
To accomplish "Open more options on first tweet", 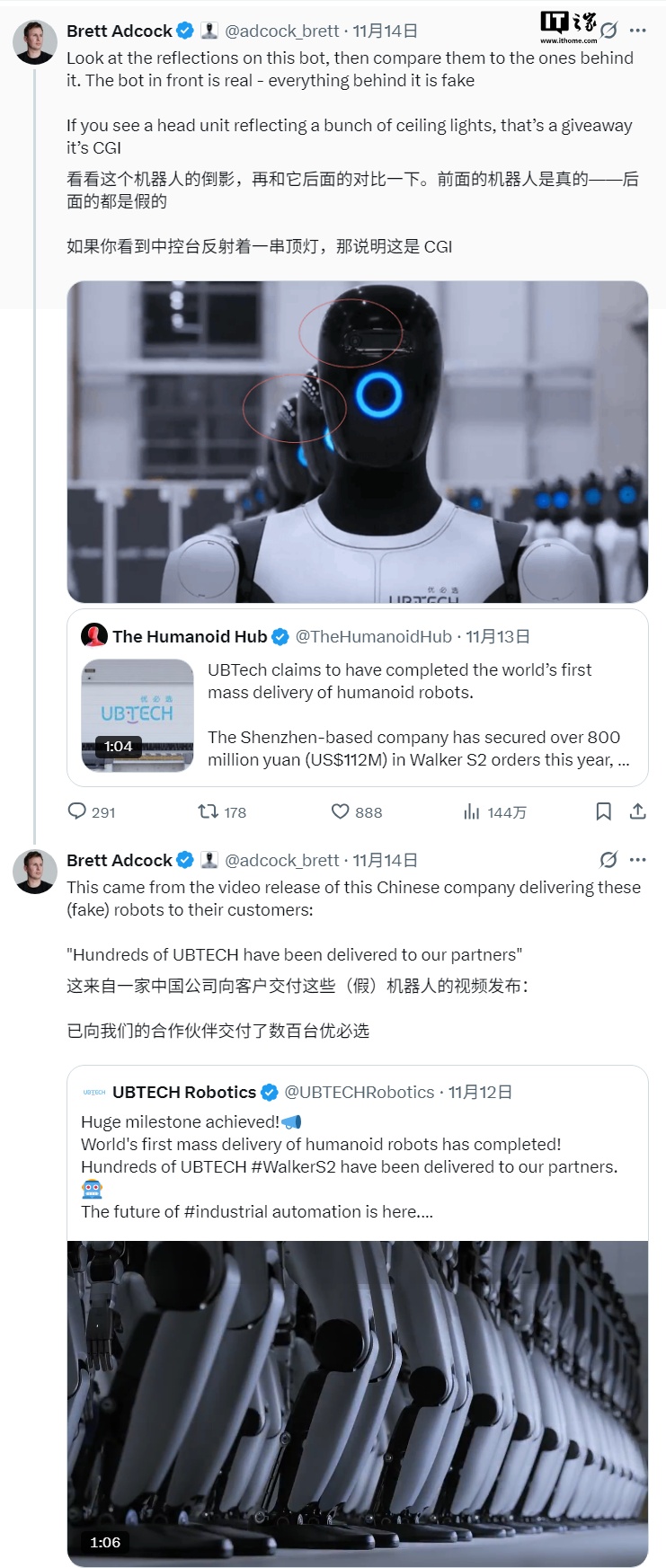I will point(638,31).
